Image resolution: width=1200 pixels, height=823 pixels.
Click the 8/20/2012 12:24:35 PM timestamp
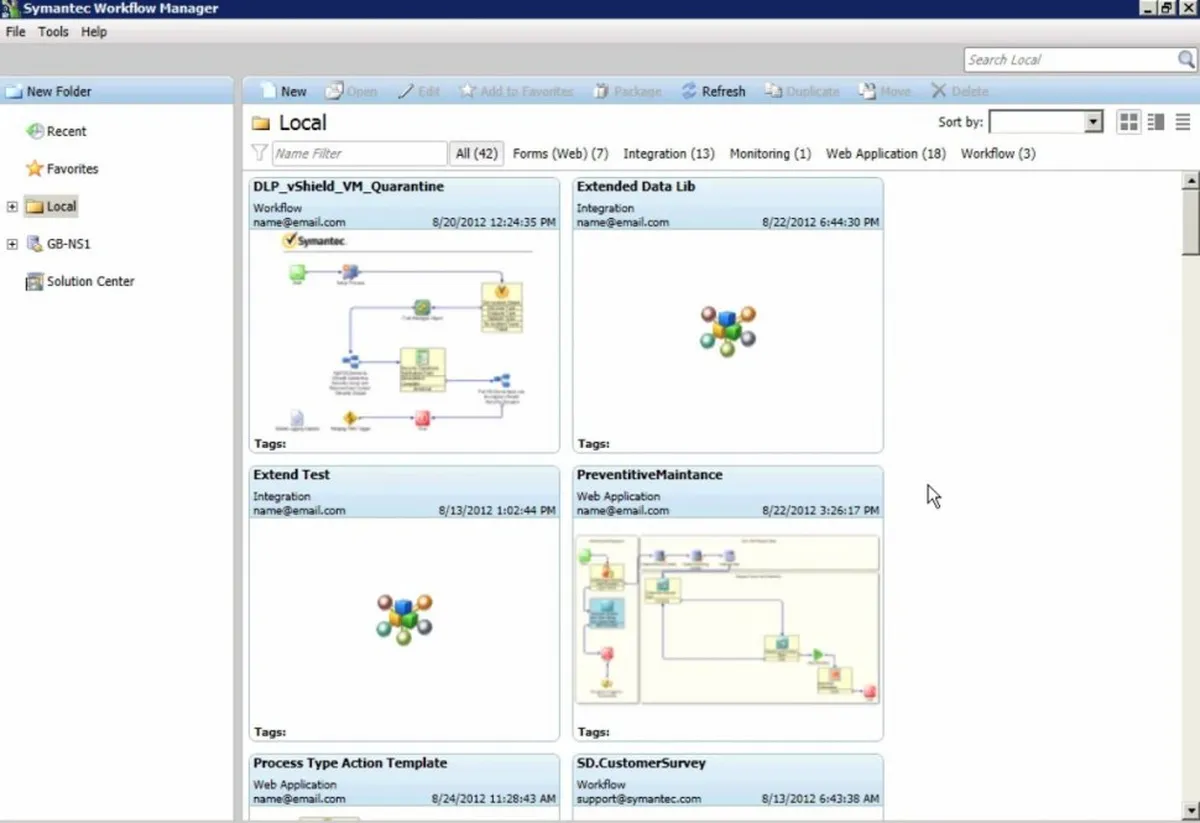(493, 222)
